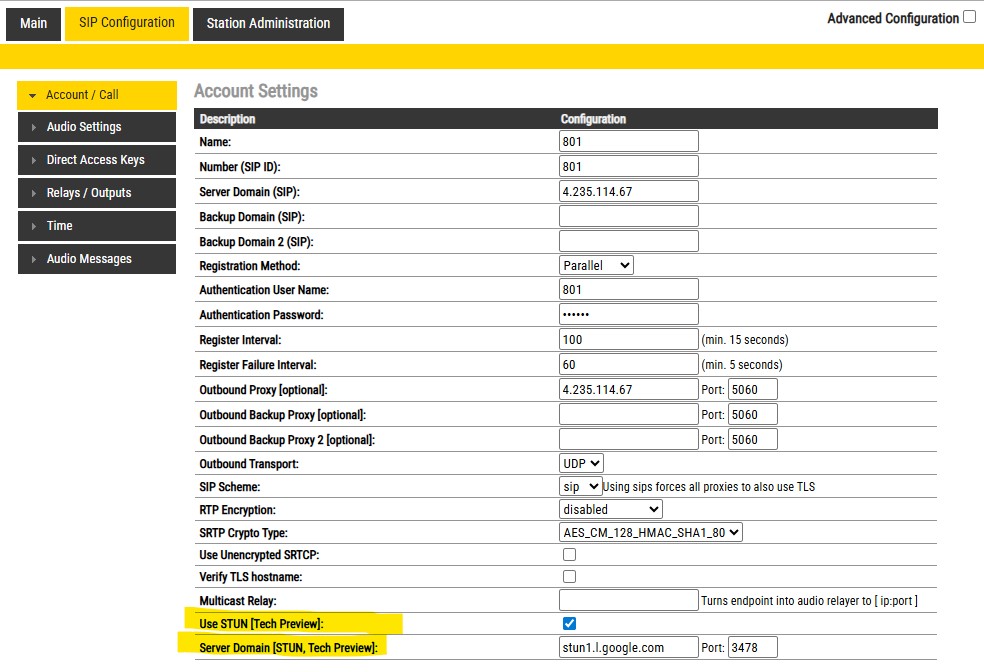
Task: Open the Outbound Transport dropdown
Action: (x=581, y=463)
